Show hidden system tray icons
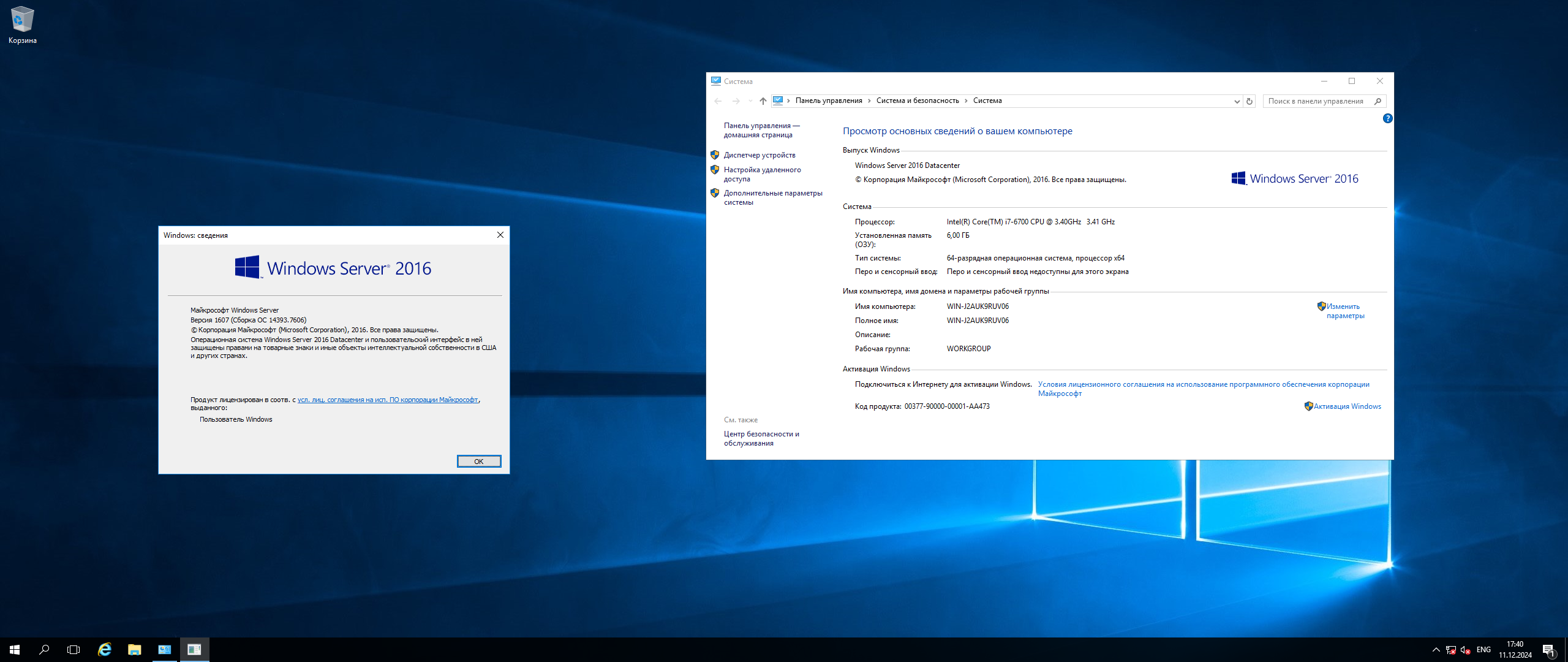Viewport: 1568px width, 662px height. pyautogui.click(x=1436, y=650)
